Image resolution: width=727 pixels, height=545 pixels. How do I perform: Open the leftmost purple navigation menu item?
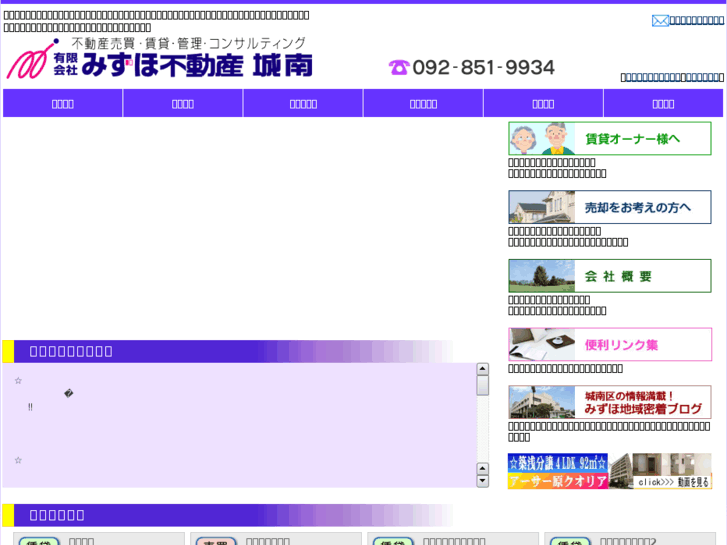click(x=63, y=103)
